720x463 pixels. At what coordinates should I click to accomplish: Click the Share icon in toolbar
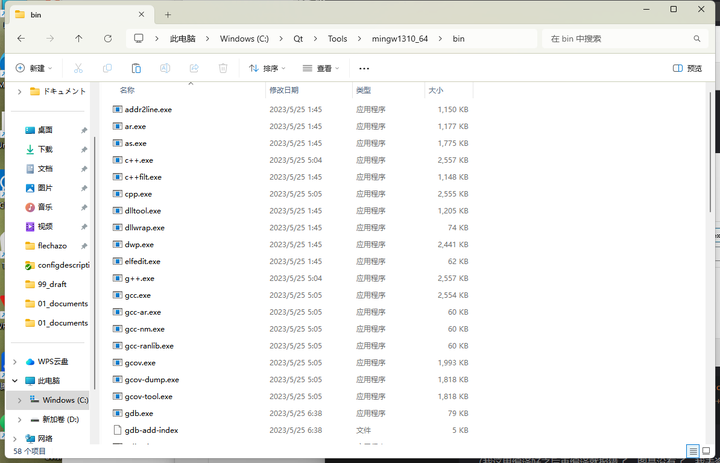click(194, 68)
